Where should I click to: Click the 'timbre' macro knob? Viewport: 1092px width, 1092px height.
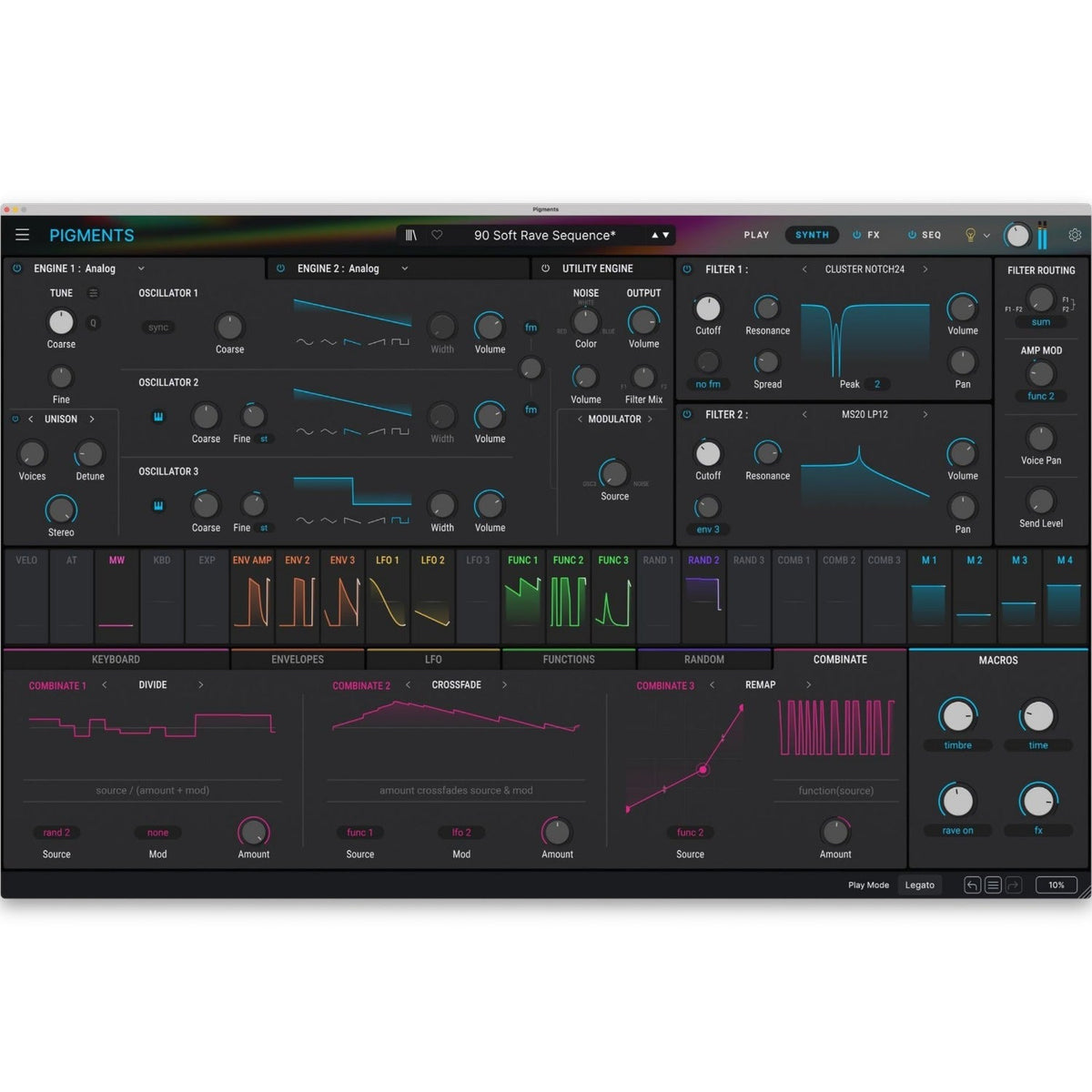(957, 716)
